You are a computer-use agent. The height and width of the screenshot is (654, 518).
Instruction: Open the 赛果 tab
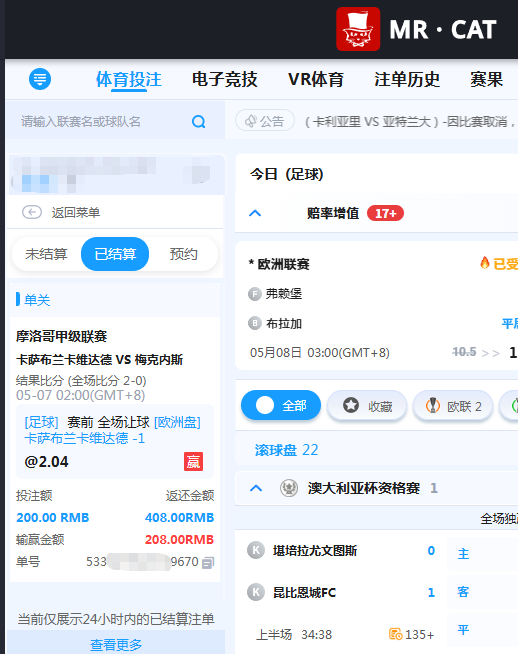pyautogui.click(x=486, y=79)
